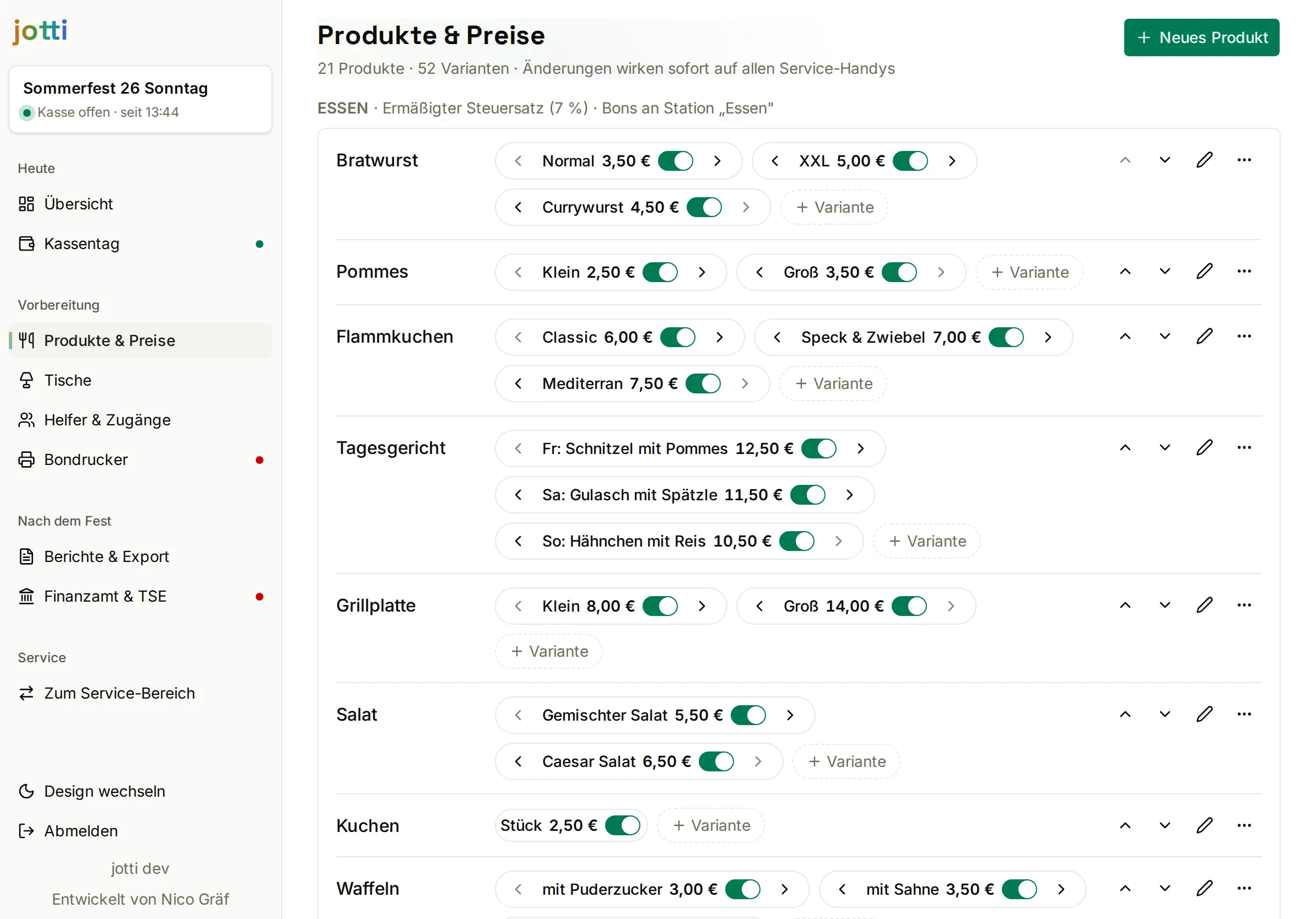The height and width of the screenshot is (919, 1316).
Task: Open more options for Kuchen row
Action: (1243, 825)
